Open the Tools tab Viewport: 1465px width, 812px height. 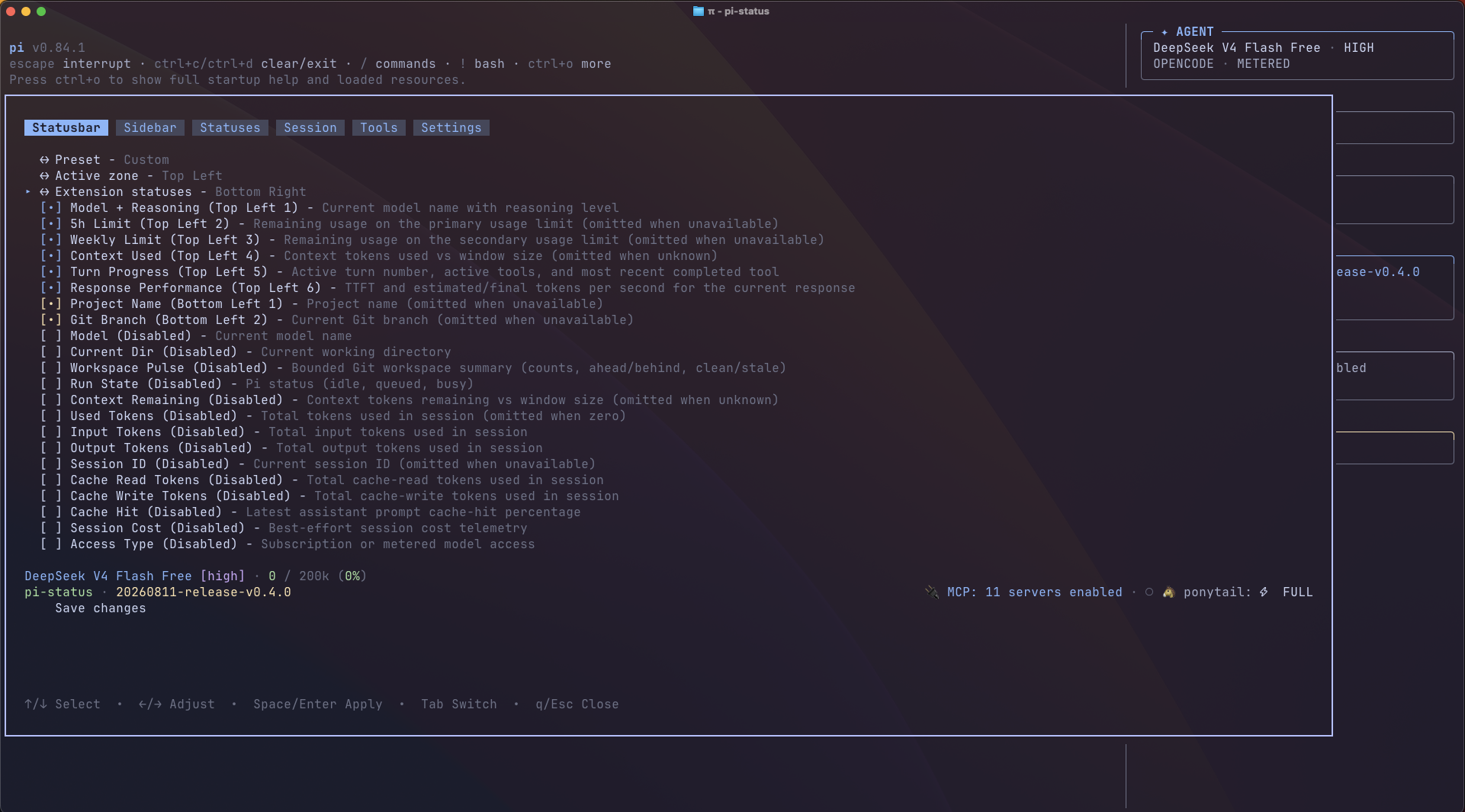pos(379,128)
